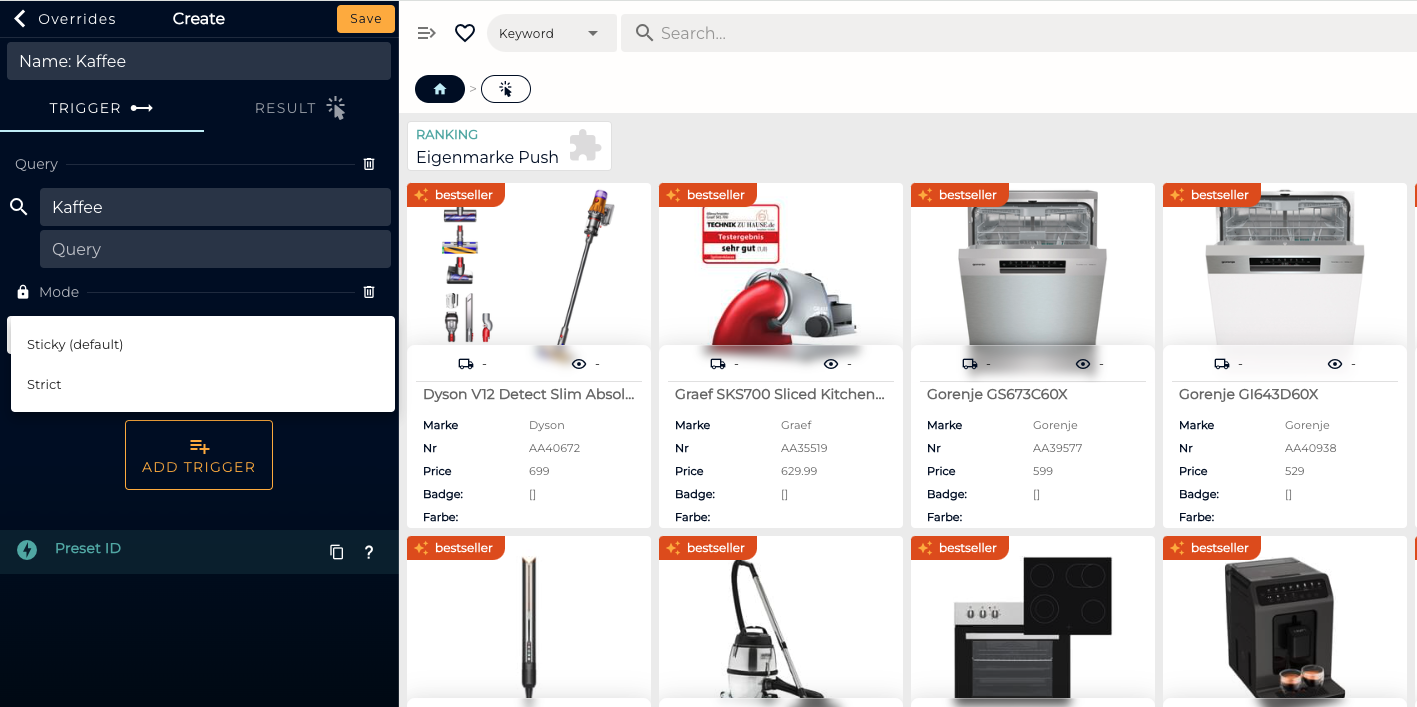Remove the Mode trigger using its trash icon
The width and height of the screenshot is (1417, 707).
369,292
